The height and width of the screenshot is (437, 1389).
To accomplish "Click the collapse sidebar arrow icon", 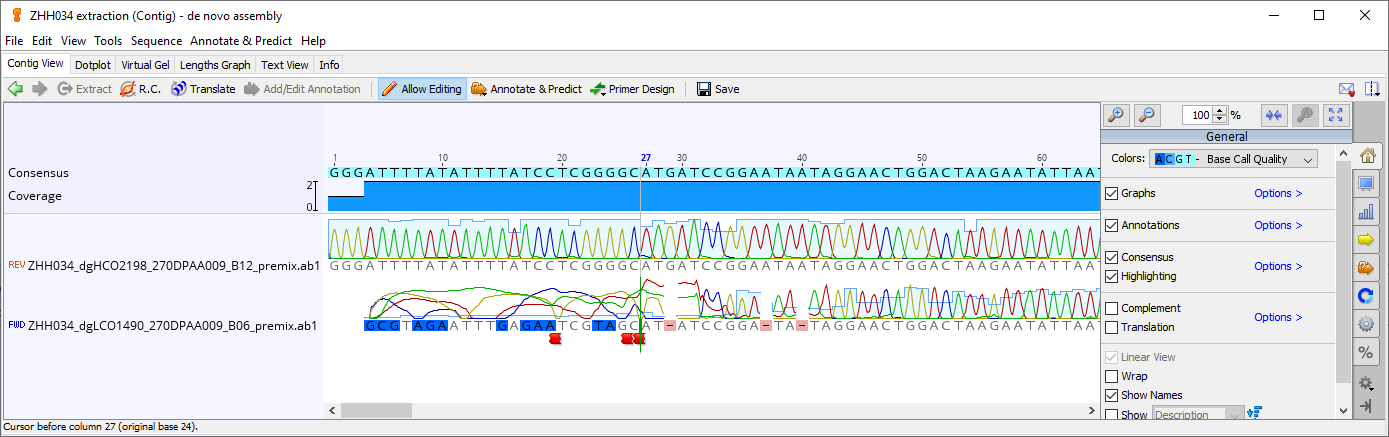I will 1367,406.
